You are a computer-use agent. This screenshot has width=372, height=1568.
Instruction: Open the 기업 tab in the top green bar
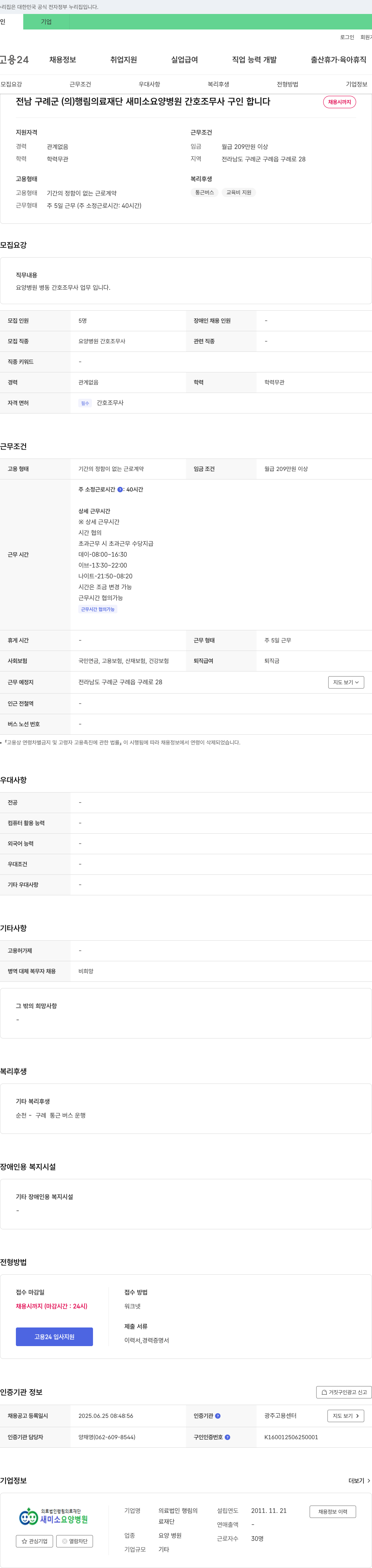[x=46, y=22]
